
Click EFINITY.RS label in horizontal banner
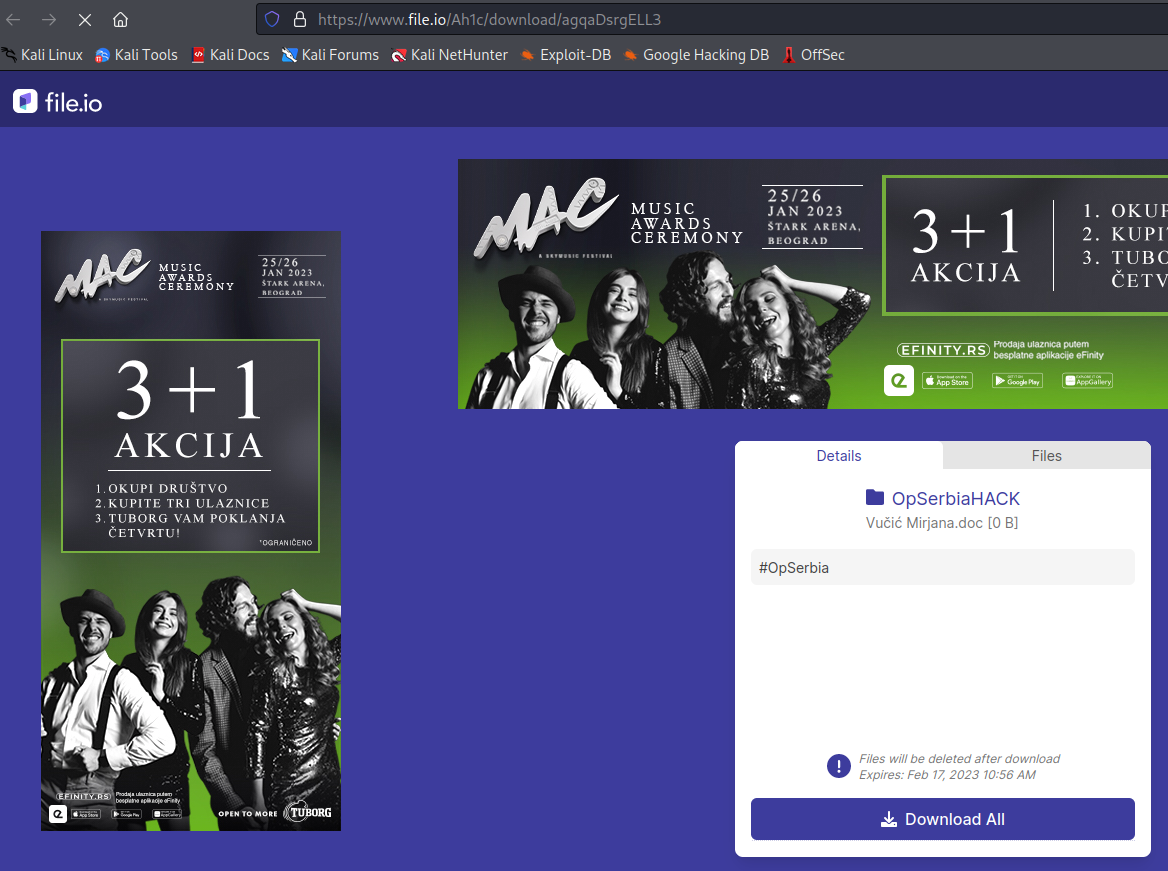click(x=944, y=350)
